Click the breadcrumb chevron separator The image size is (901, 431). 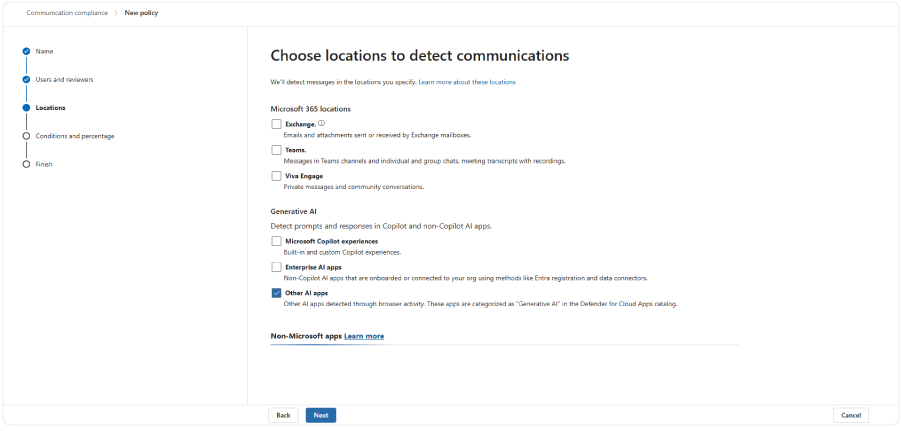pos(116,13)
